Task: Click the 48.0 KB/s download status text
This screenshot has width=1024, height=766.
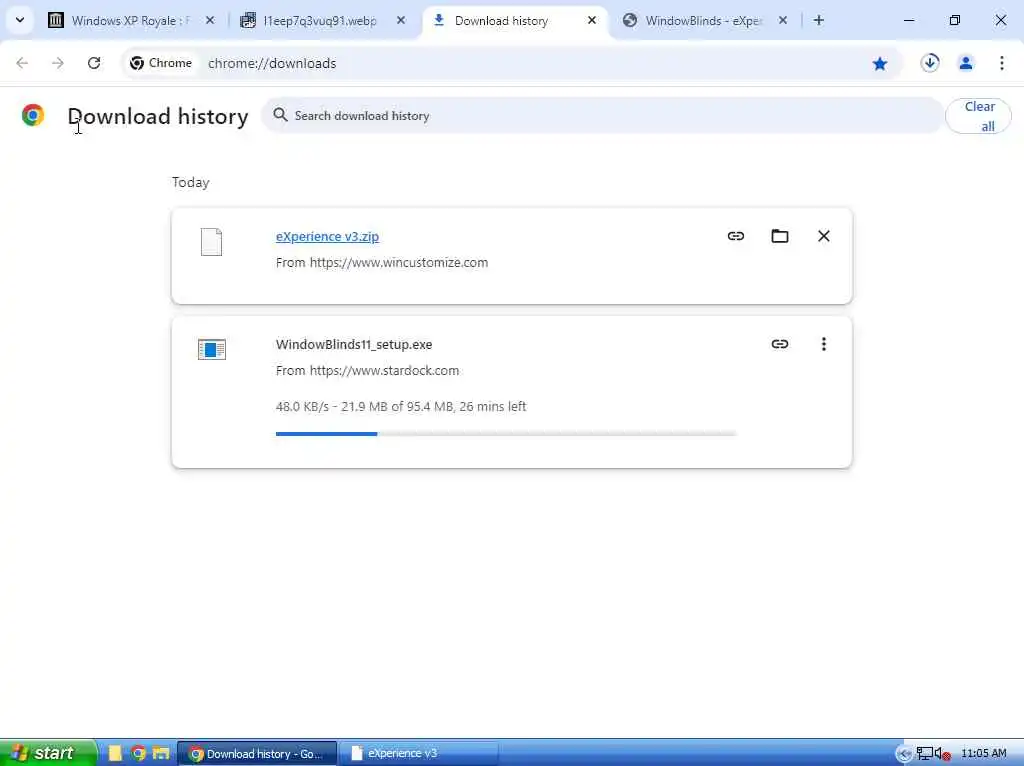Action: coord(401,406)
